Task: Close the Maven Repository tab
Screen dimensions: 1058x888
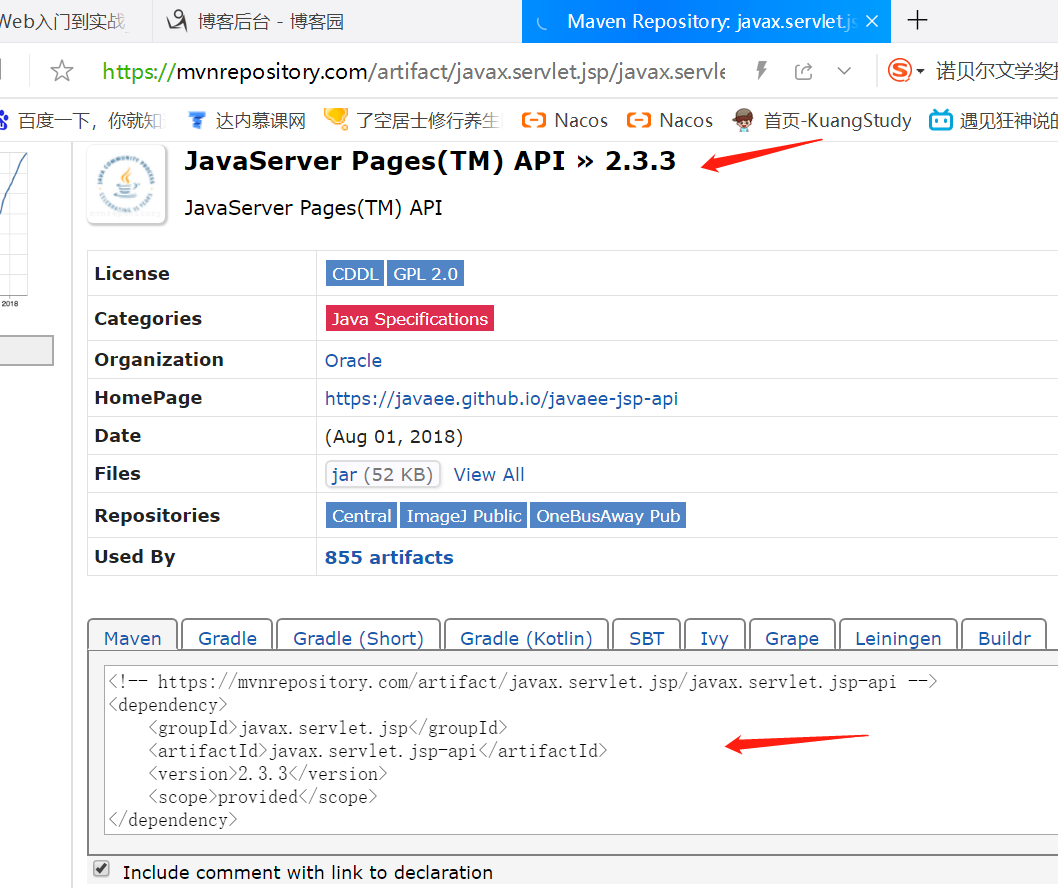Action: click(x=872, y=22)
